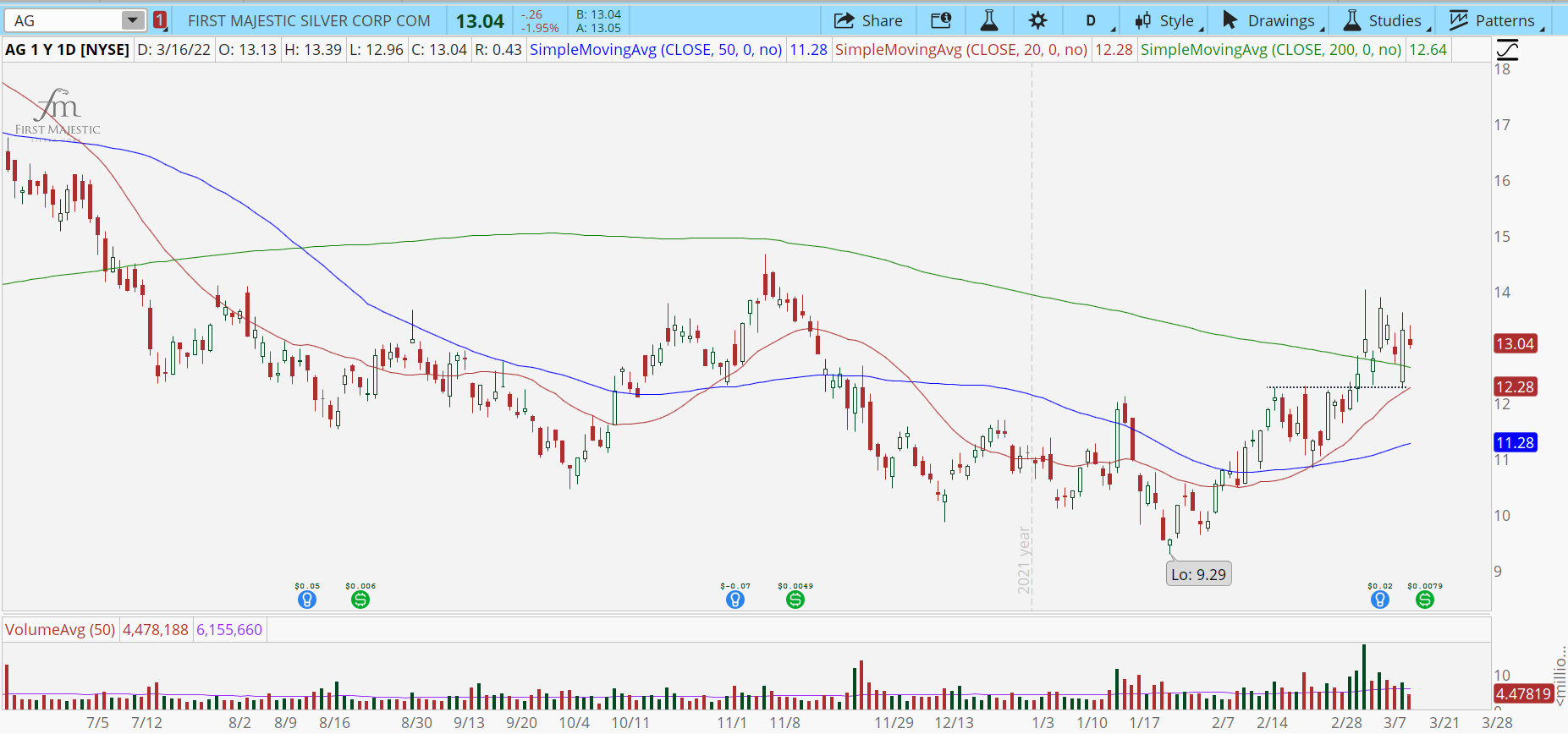Expand the AG symbol dropdown arrow
The width and height of the screenshot is (1568, 734).
click(x=133, y=20)
